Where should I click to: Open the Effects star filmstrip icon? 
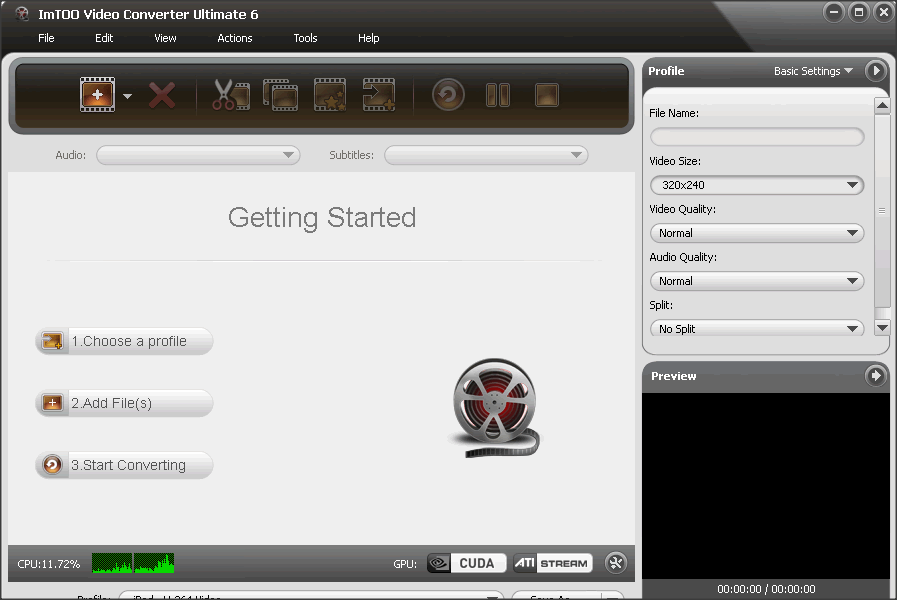(330, 94)
